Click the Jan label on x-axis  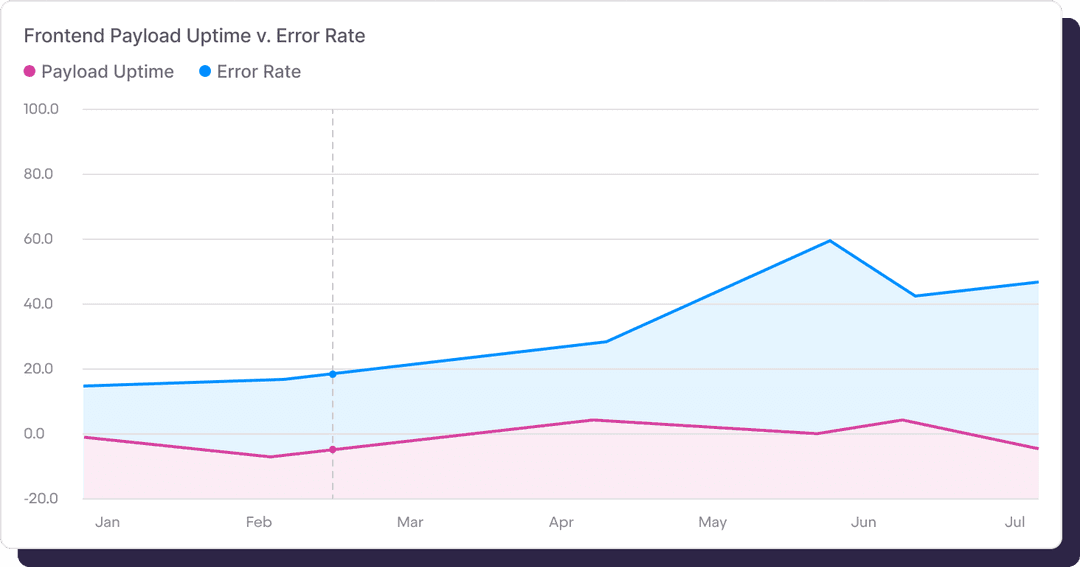[x=107, y=522]
